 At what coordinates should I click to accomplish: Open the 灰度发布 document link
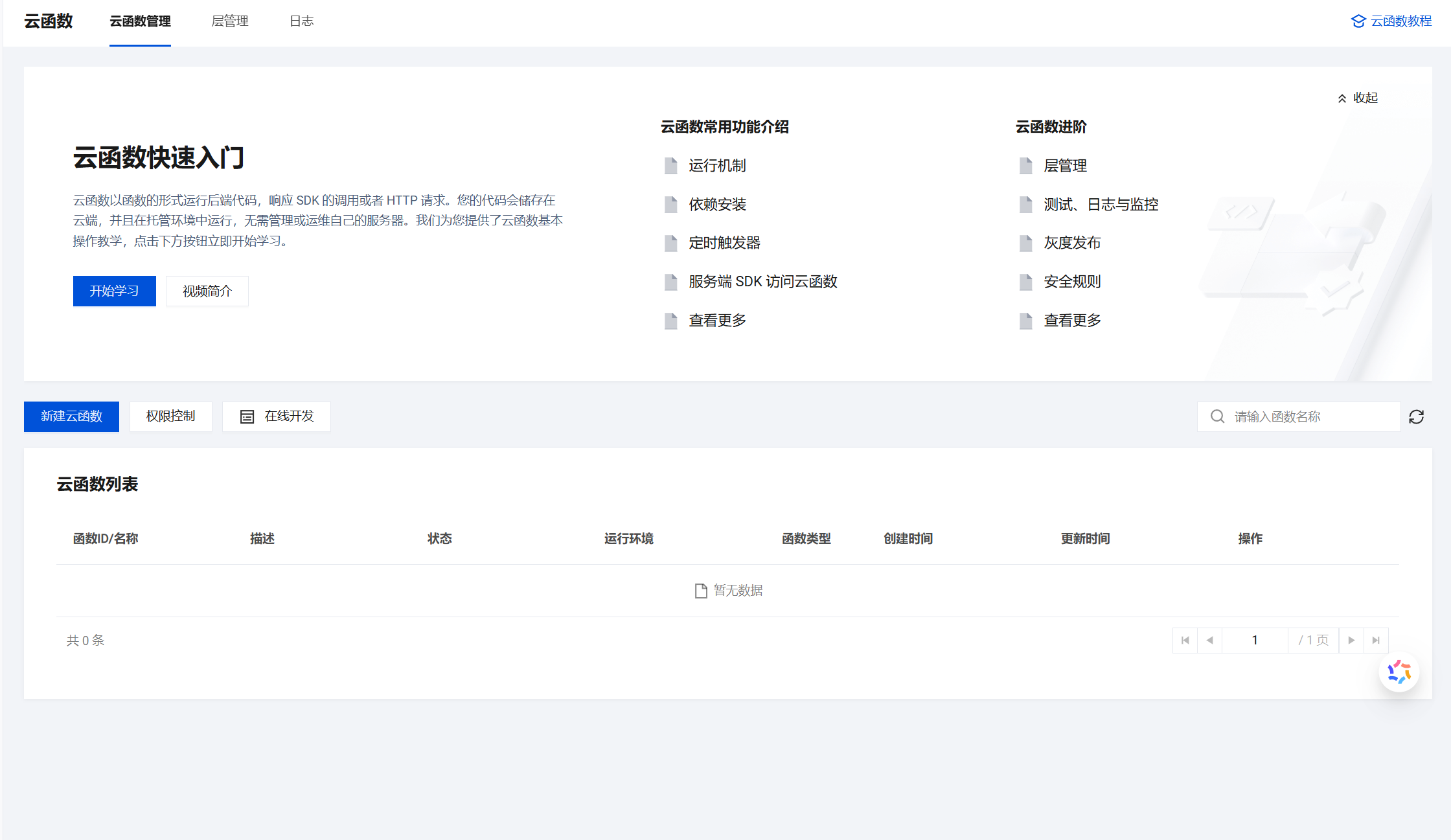point(1072,243)
